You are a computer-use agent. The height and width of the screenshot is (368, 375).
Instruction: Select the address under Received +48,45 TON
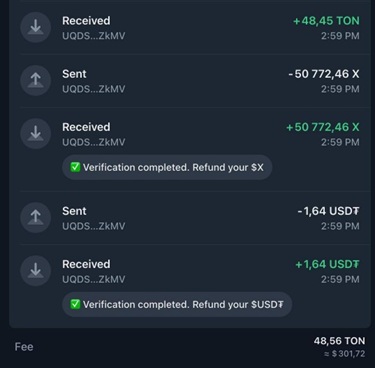coord(94,36)
